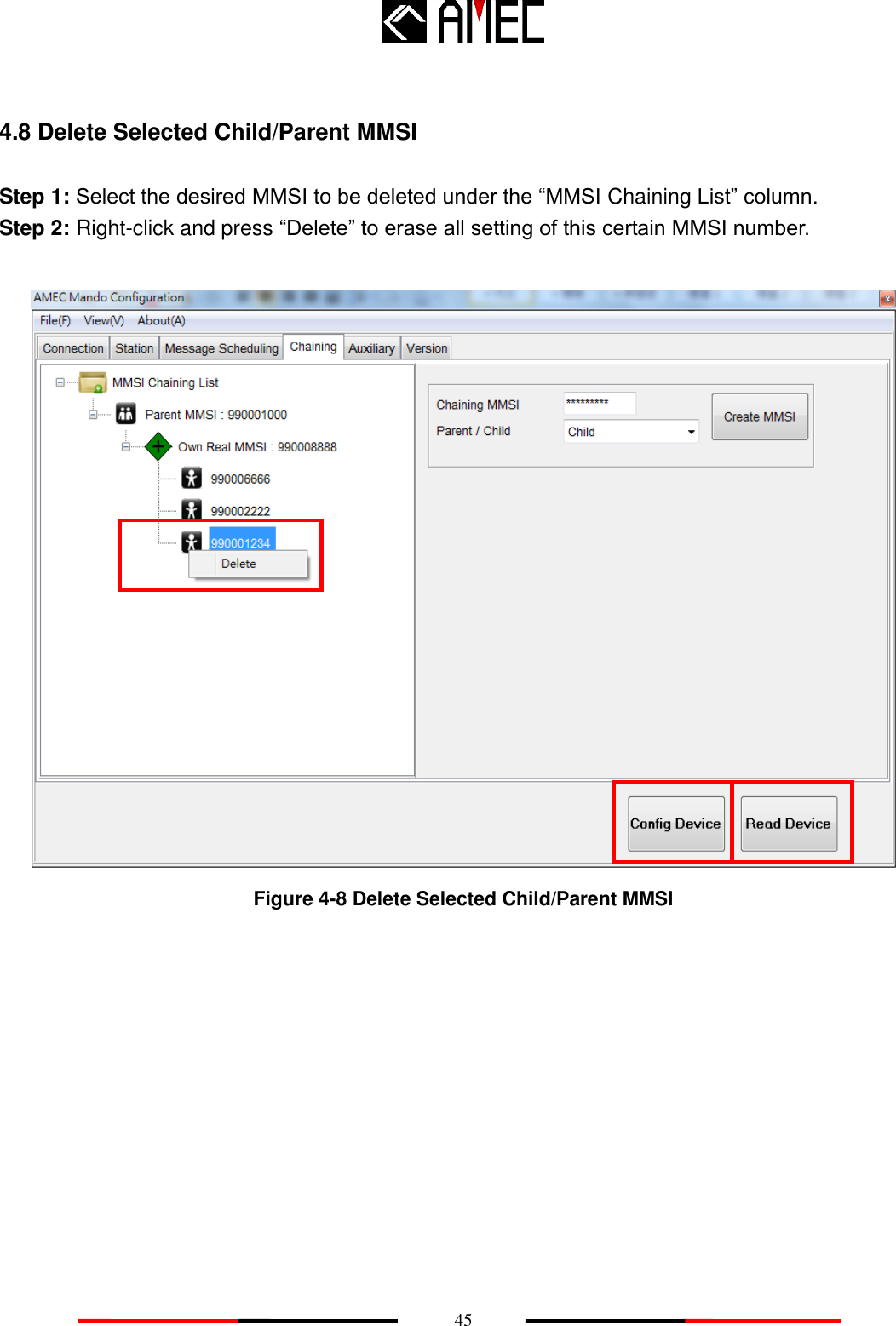Select the Chaining tab
This screenshot has height=1326, width=896.
(x=313, y=347)
